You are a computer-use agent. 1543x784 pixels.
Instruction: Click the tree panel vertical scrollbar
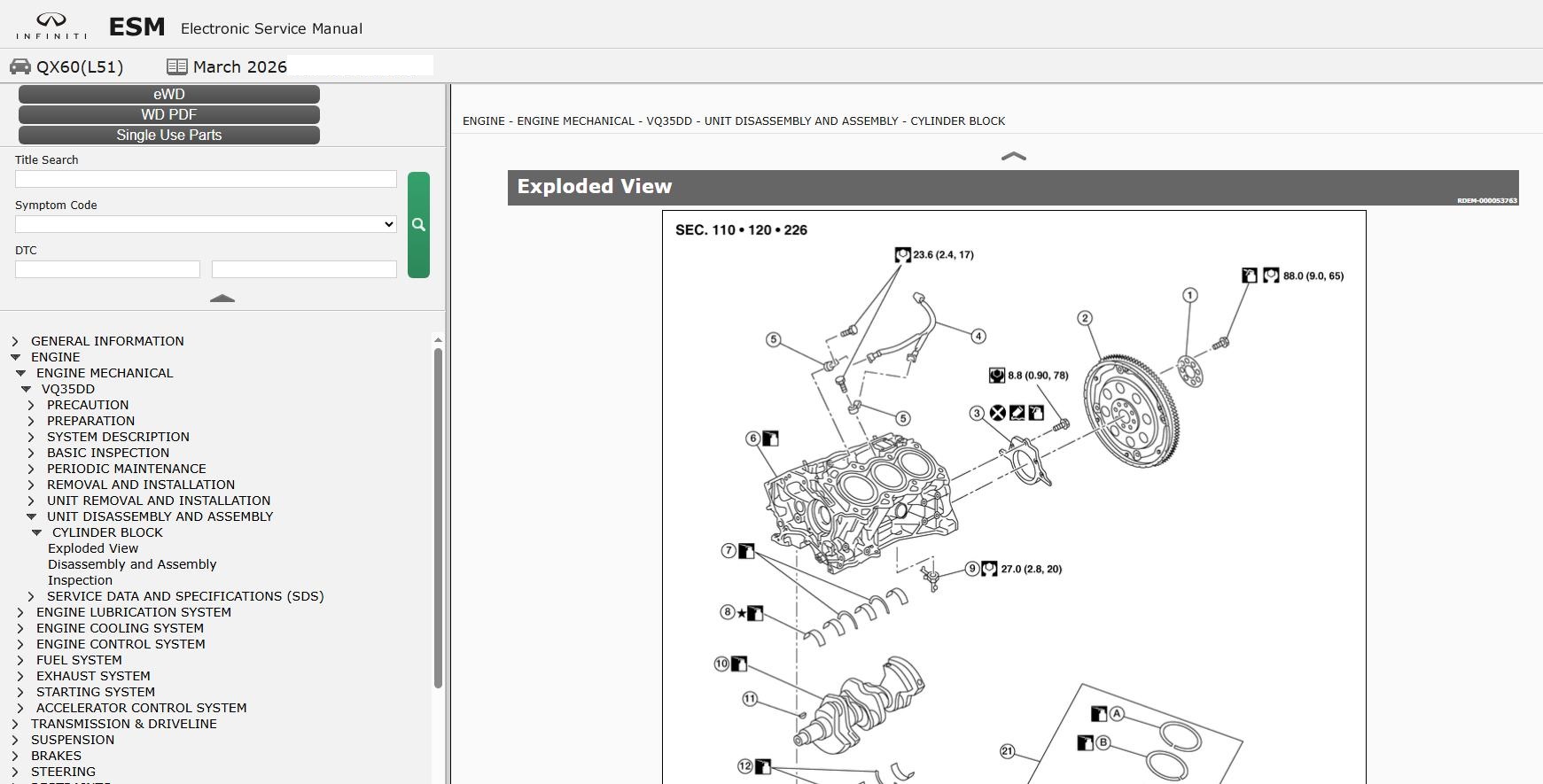click(x=438, y=518)
